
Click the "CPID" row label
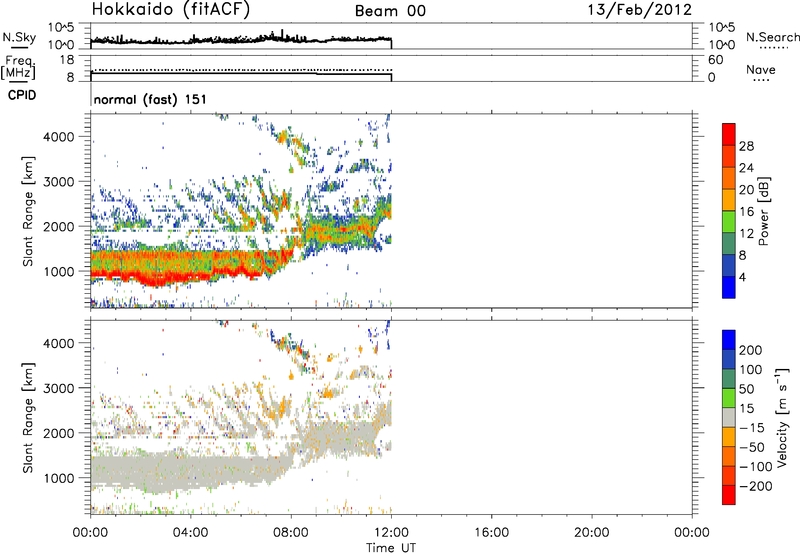pyautogui.click(x=22, y=95)
